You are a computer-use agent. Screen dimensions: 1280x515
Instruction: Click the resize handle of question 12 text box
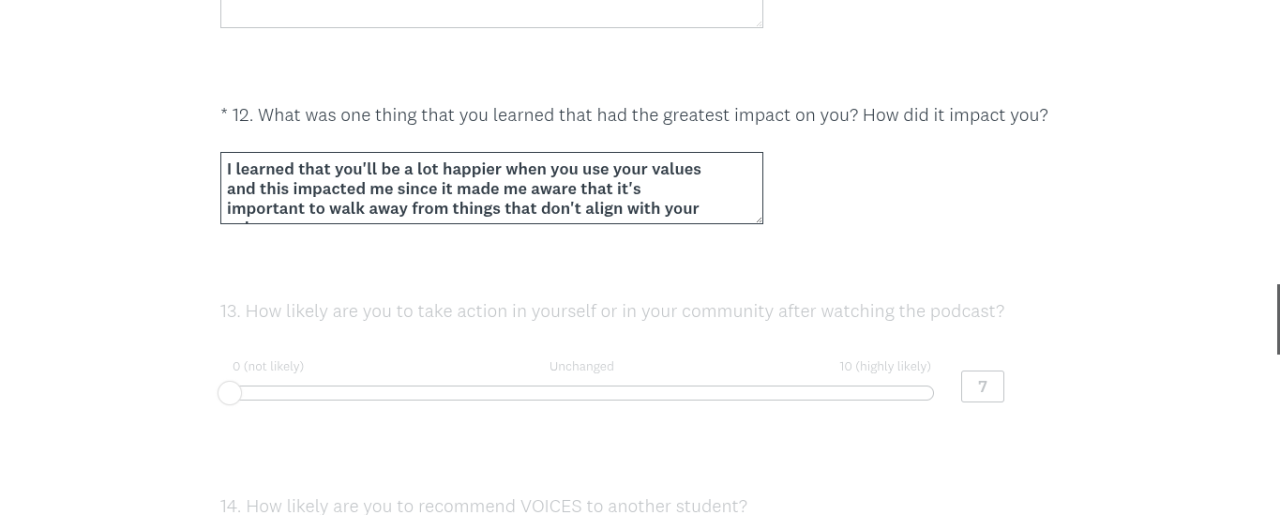[758, 219]
